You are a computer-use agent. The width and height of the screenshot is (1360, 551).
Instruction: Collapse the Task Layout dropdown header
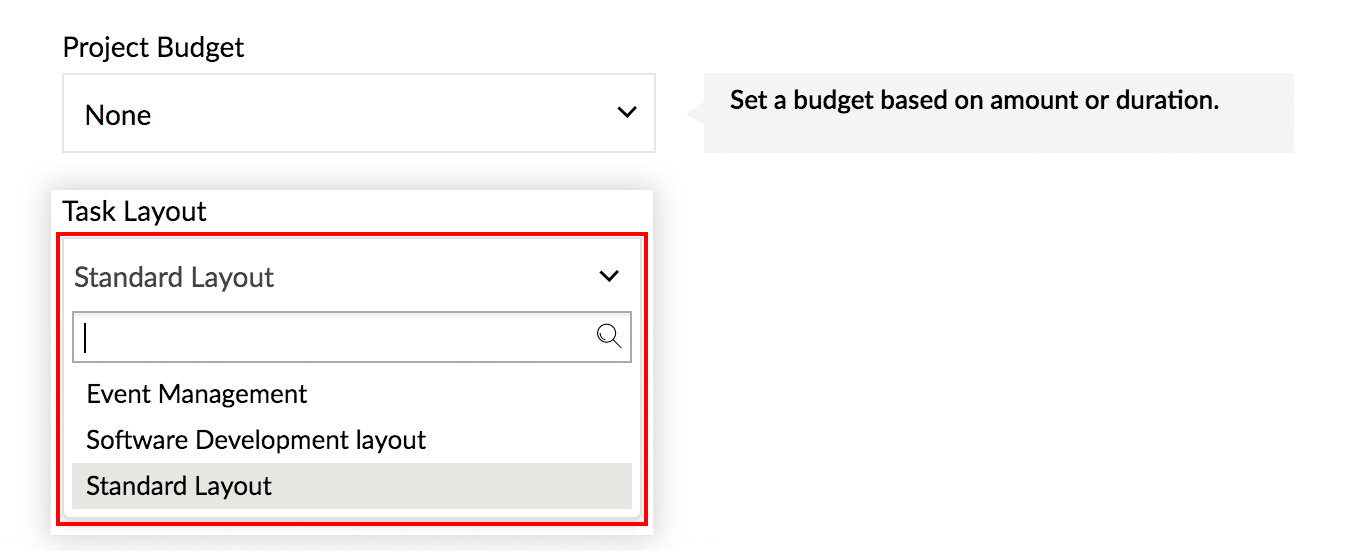tap(352, 276)
